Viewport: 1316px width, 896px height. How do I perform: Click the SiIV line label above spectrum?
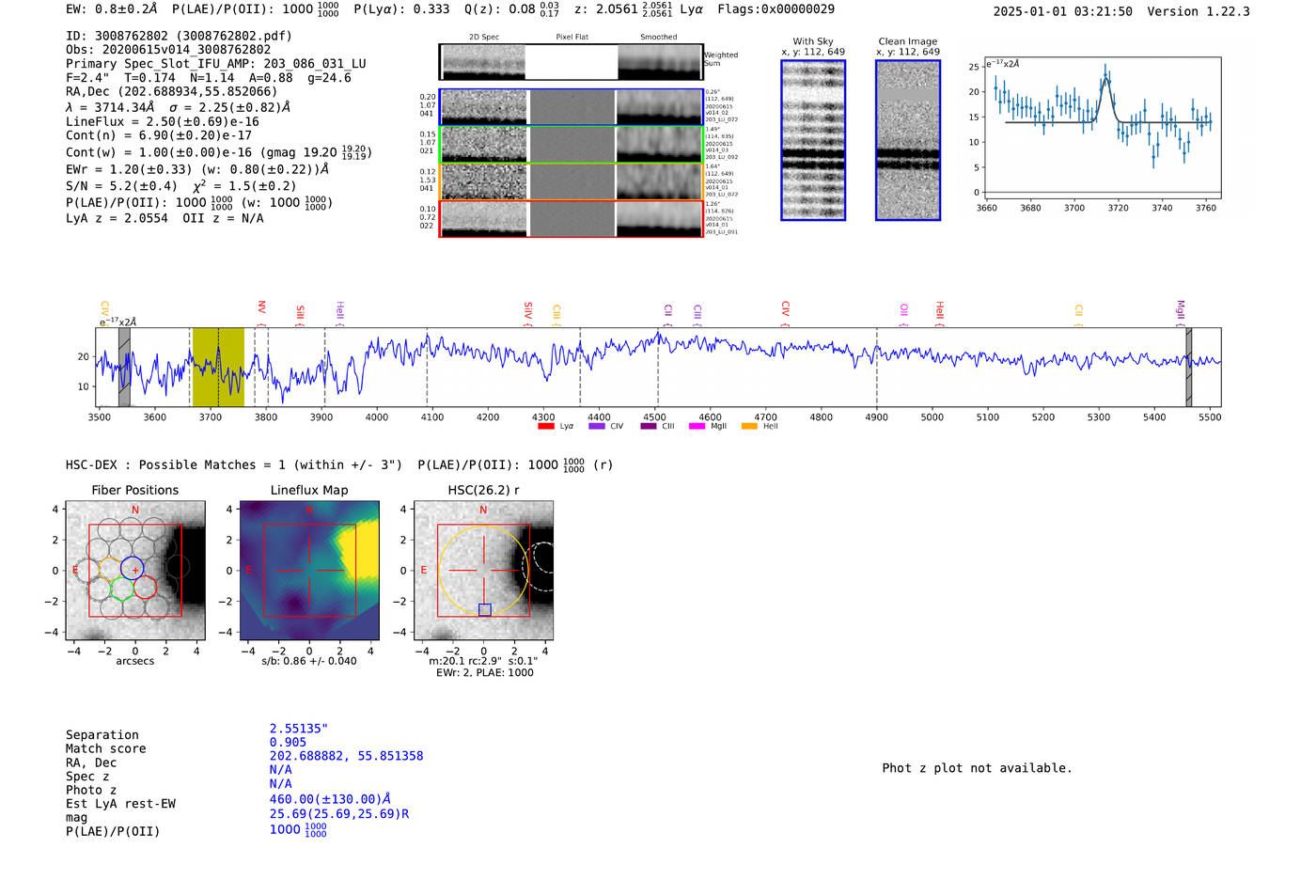(528, 309)
